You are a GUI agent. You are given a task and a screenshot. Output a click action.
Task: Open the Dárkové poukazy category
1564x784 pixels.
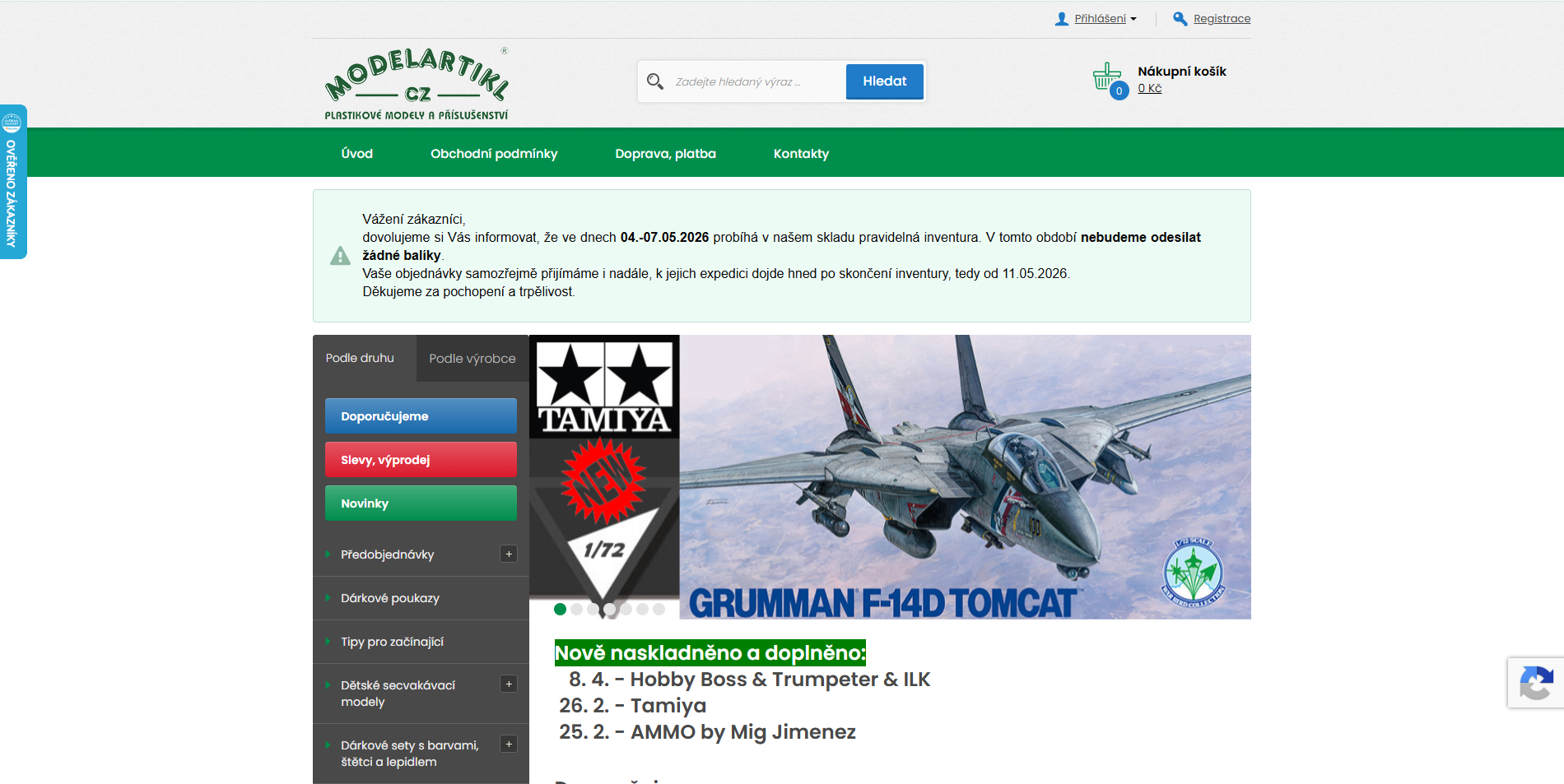(x=390, y=598)
